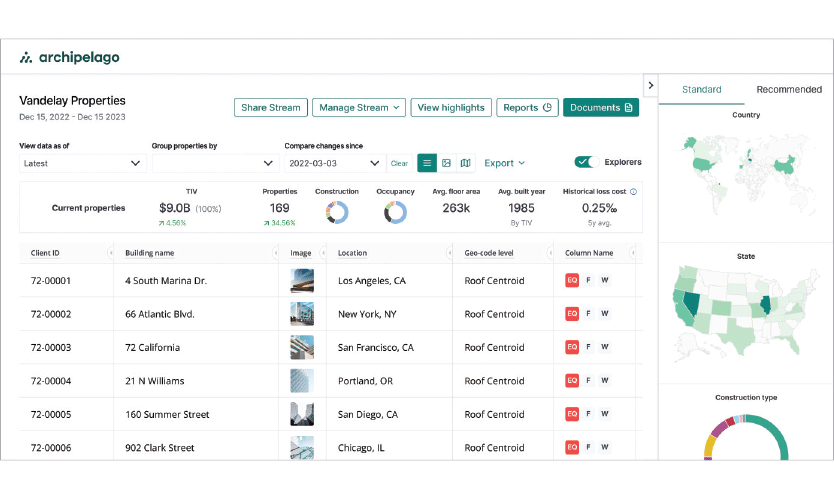This screenshot has height=500, width=834.
Task: Click F badge in row 72-00005
Action: click(588, 414)
